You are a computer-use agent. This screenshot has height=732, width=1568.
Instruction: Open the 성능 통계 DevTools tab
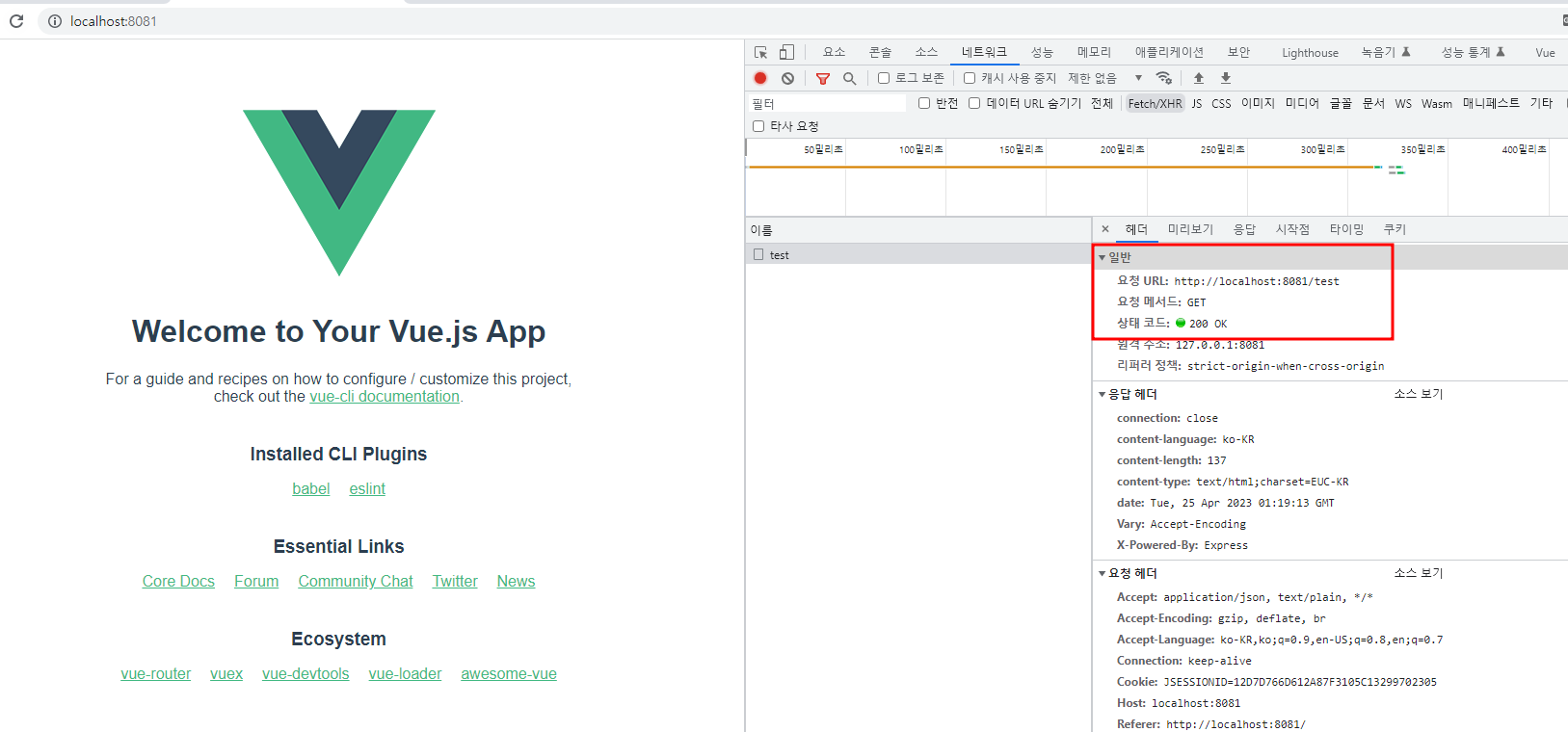[x=1473, y=52]
